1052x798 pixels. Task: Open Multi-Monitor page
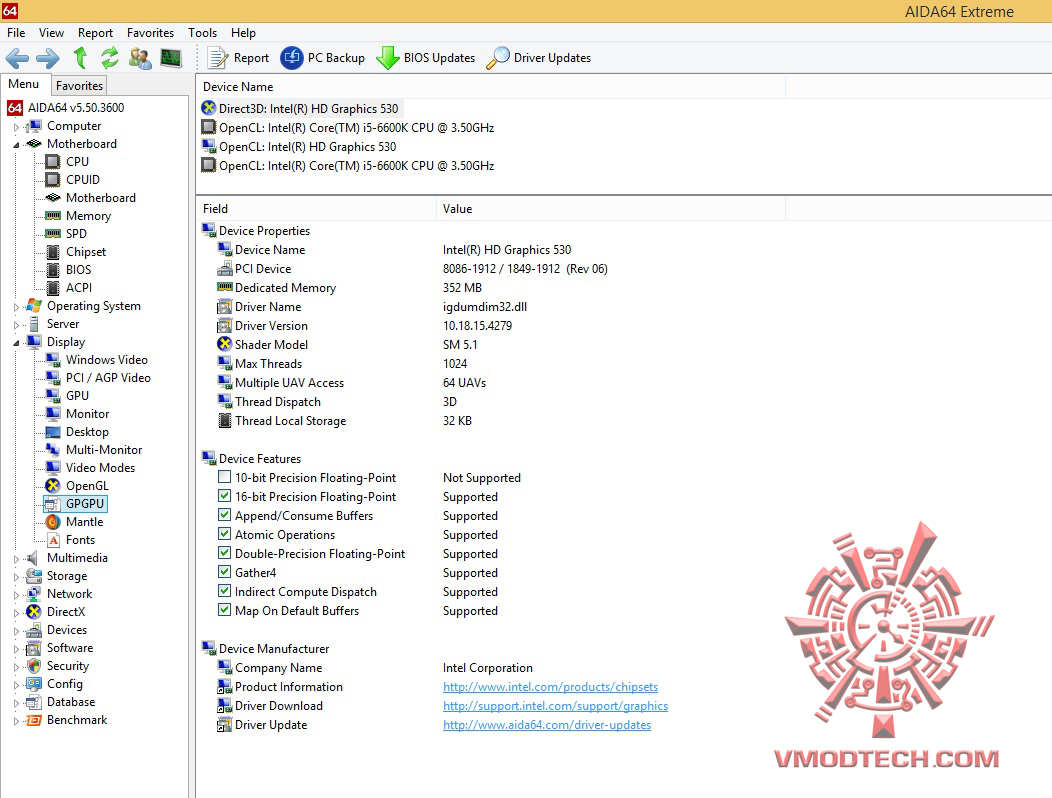pyautogui.click(x=104, y=450)
